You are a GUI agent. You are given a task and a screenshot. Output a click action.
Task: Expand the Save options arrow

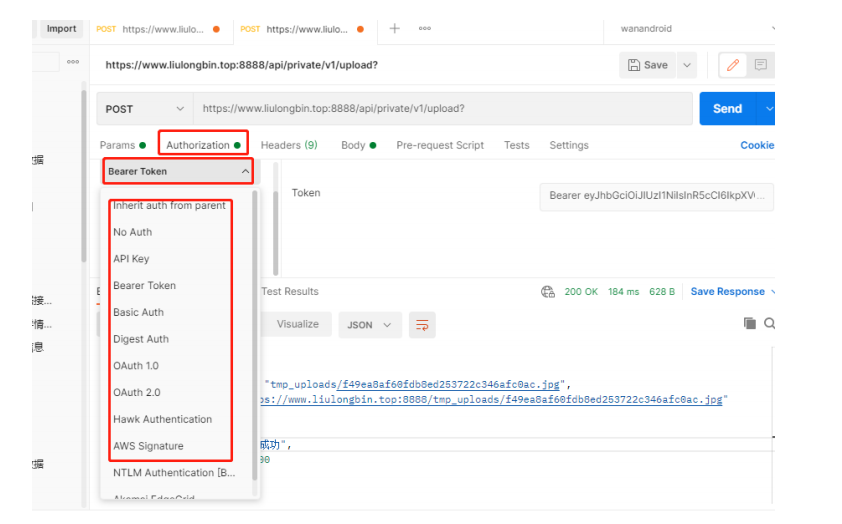pos(687,65)
